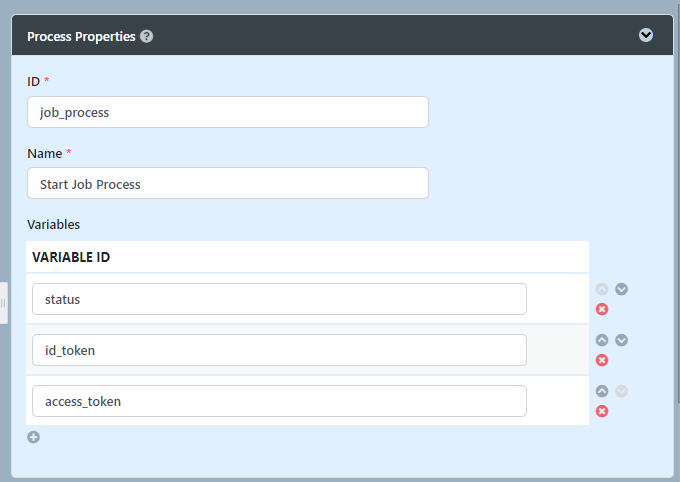Collapse the Process Properties panel
Viewport: 680px width, 482px height.
point(646,35)
